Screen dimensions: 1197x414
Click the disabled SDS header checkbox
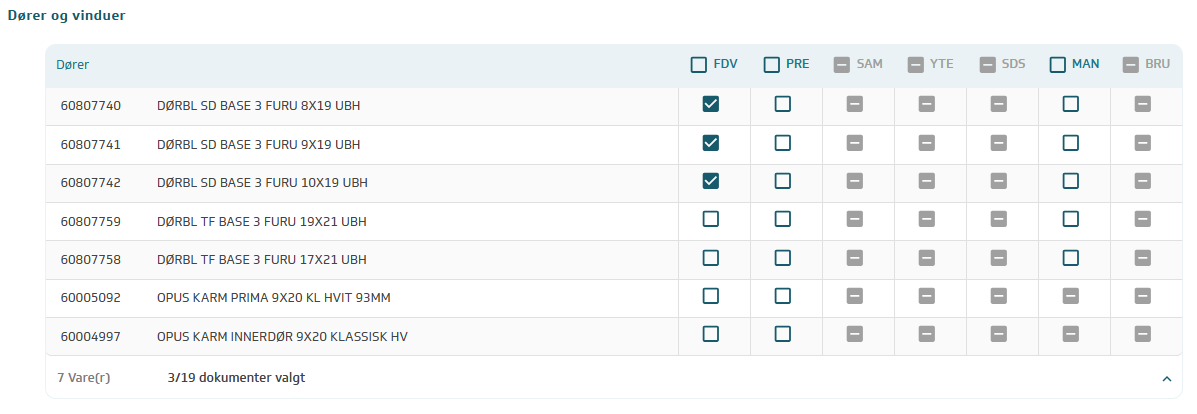coord(988,65)
